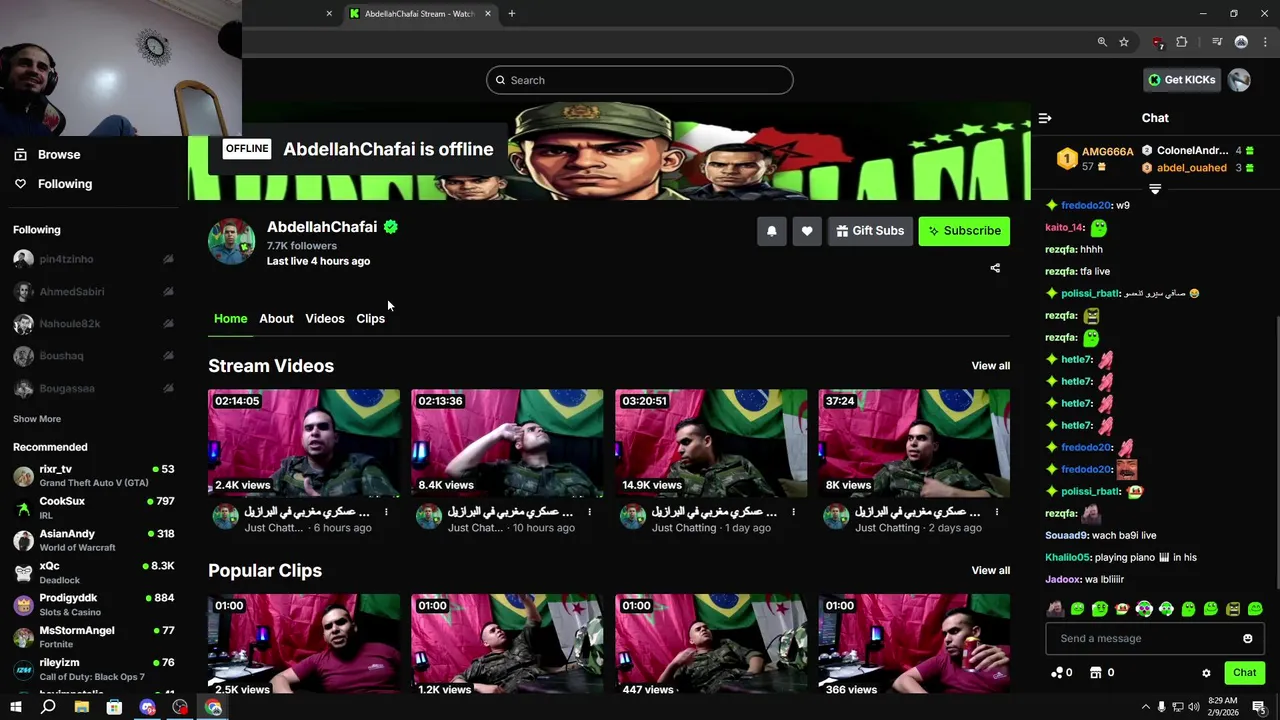This screenshot has width=1280, height=720.
Task: Open recommended channel CookSux
Action: [x=93, y=508]
